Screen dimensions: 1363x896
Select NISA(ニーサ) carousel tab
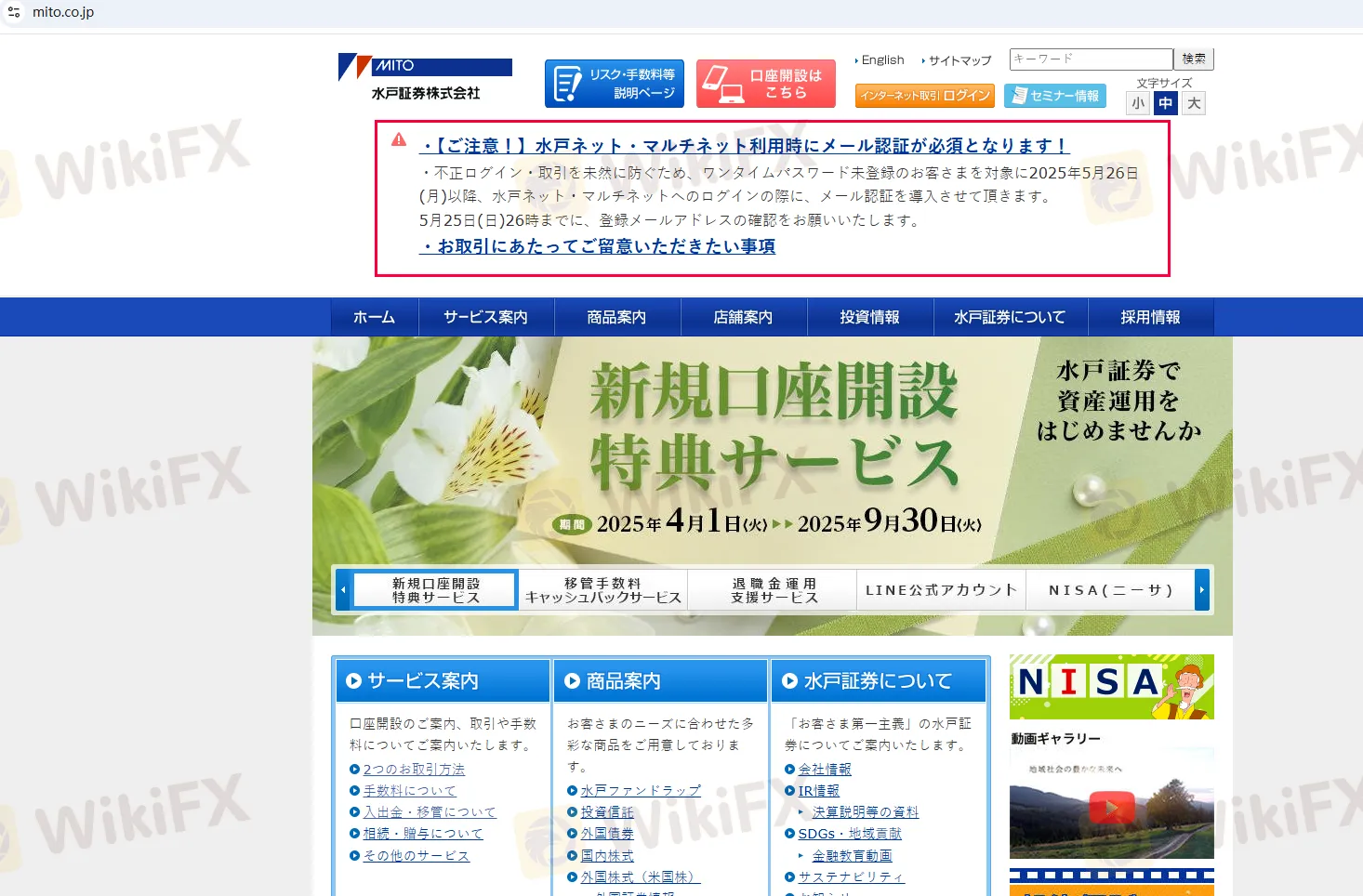1110,590
